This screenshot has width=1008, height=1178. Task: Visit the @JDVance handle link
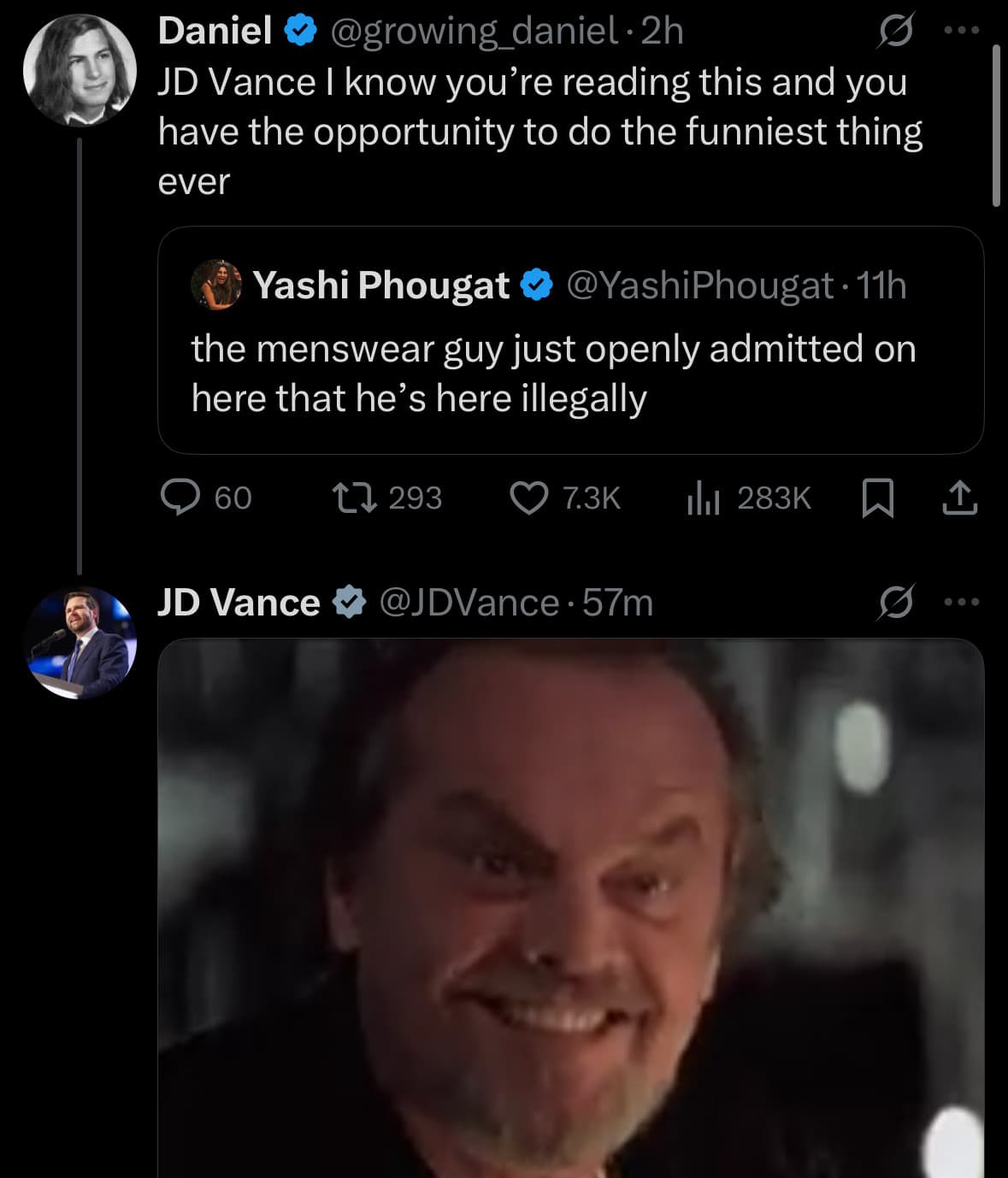468,603
